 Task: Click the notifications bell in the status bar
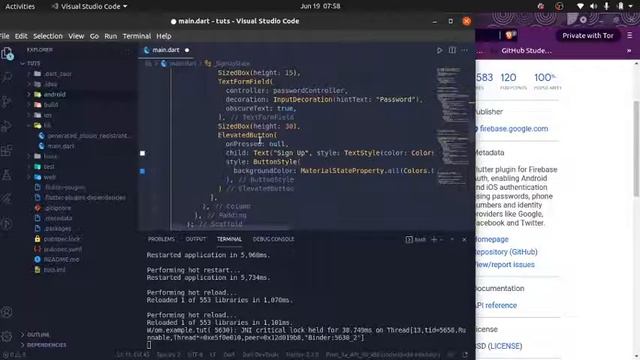pos(465,355)
